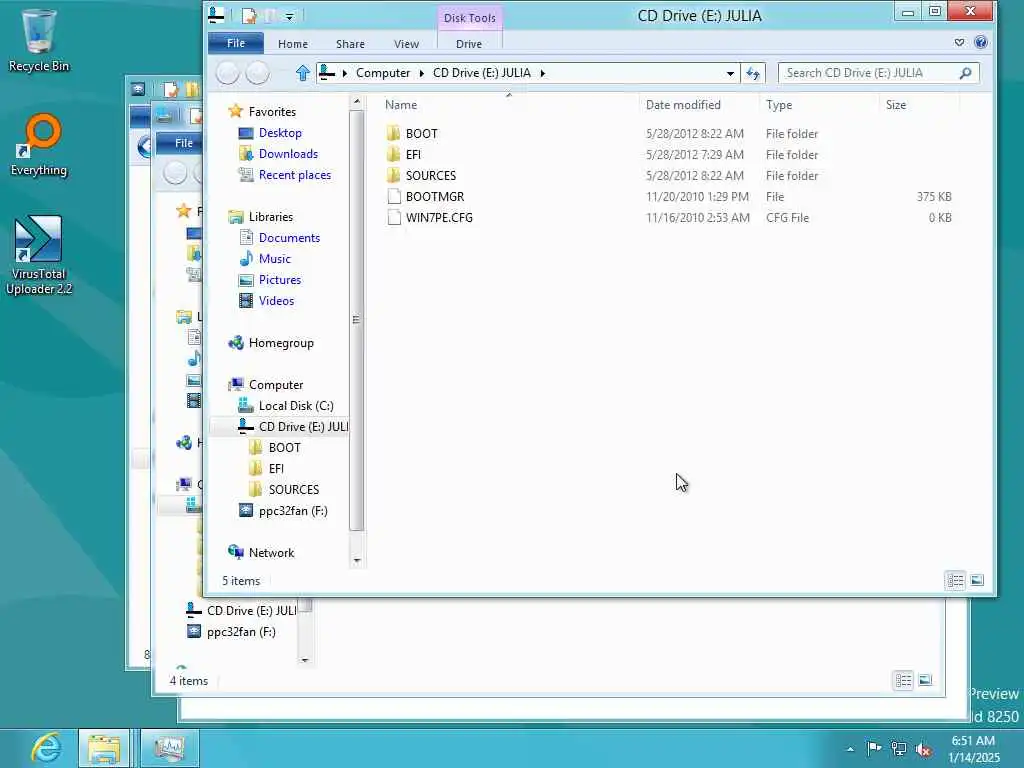Screen dimensions: 1024x768
Task: Expand the ribbon with the chevron
Action: (959, 42)
